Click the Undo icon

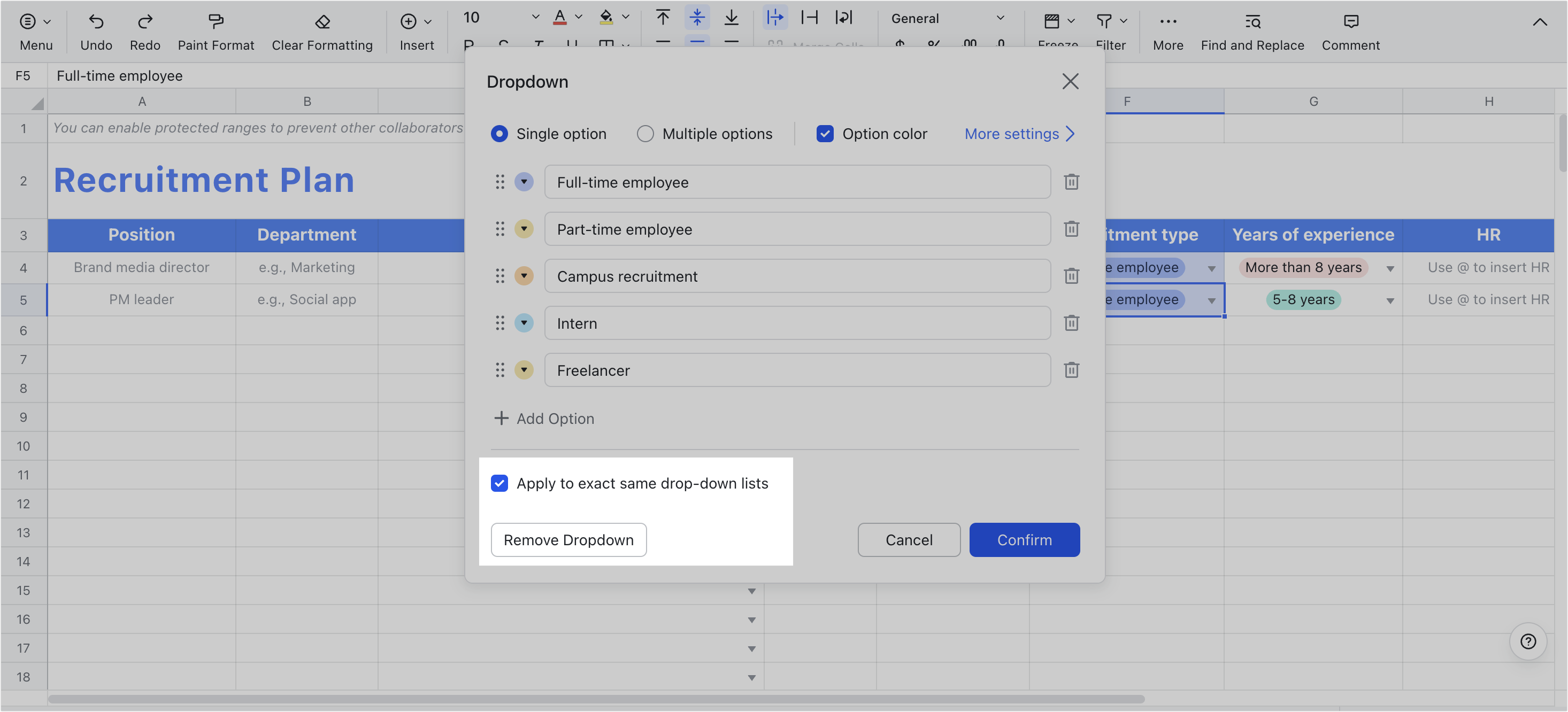(x=96, y=22)
